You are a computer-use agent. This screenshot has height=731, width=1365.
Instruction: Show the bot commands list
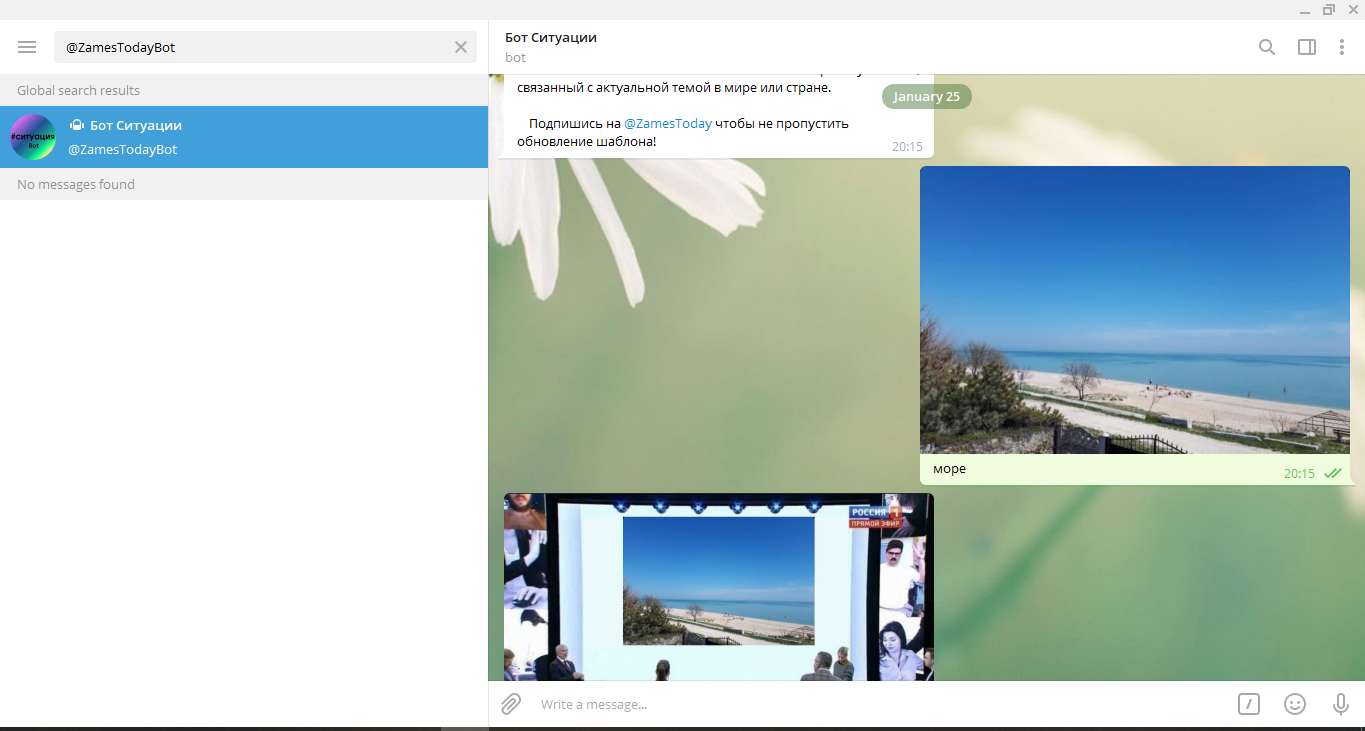(1249, 704)
